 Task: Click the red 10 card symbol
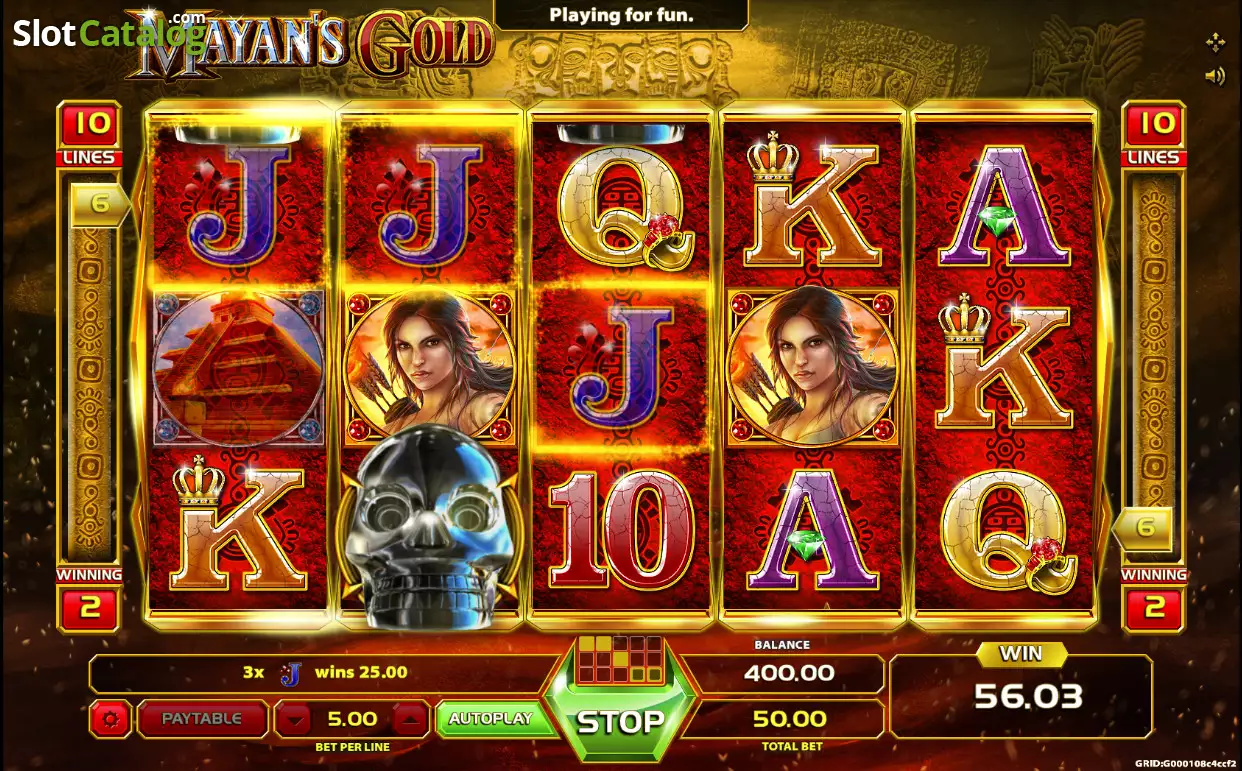(x=620, y=528)
